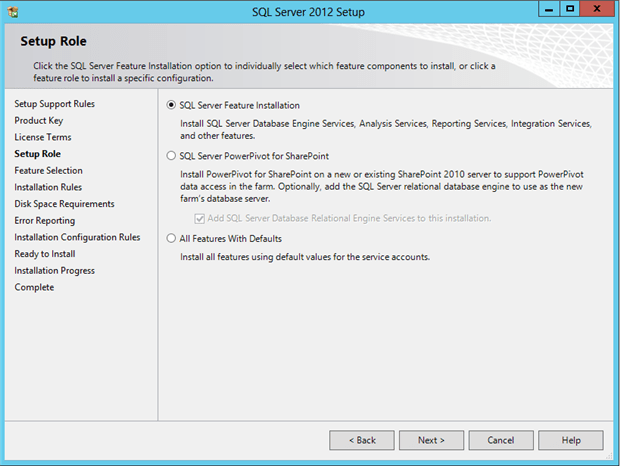Image resolution: width=620 pixels, height=466 pixels.
Task: Click the Install all features using default values text
Action: tap(305, 257)
